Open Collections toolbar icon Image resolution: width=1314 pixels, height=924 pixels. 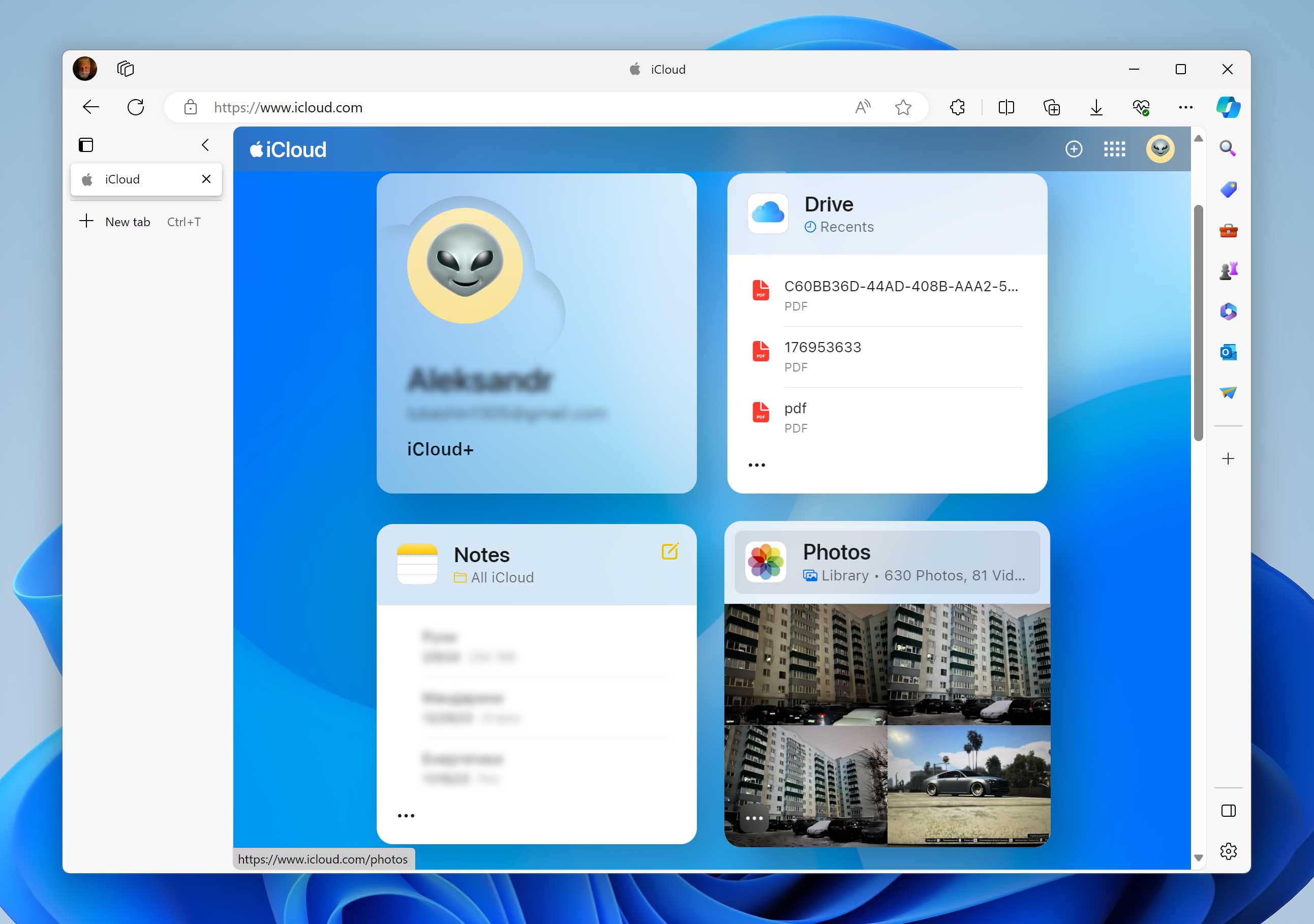tap(1051, 107)
